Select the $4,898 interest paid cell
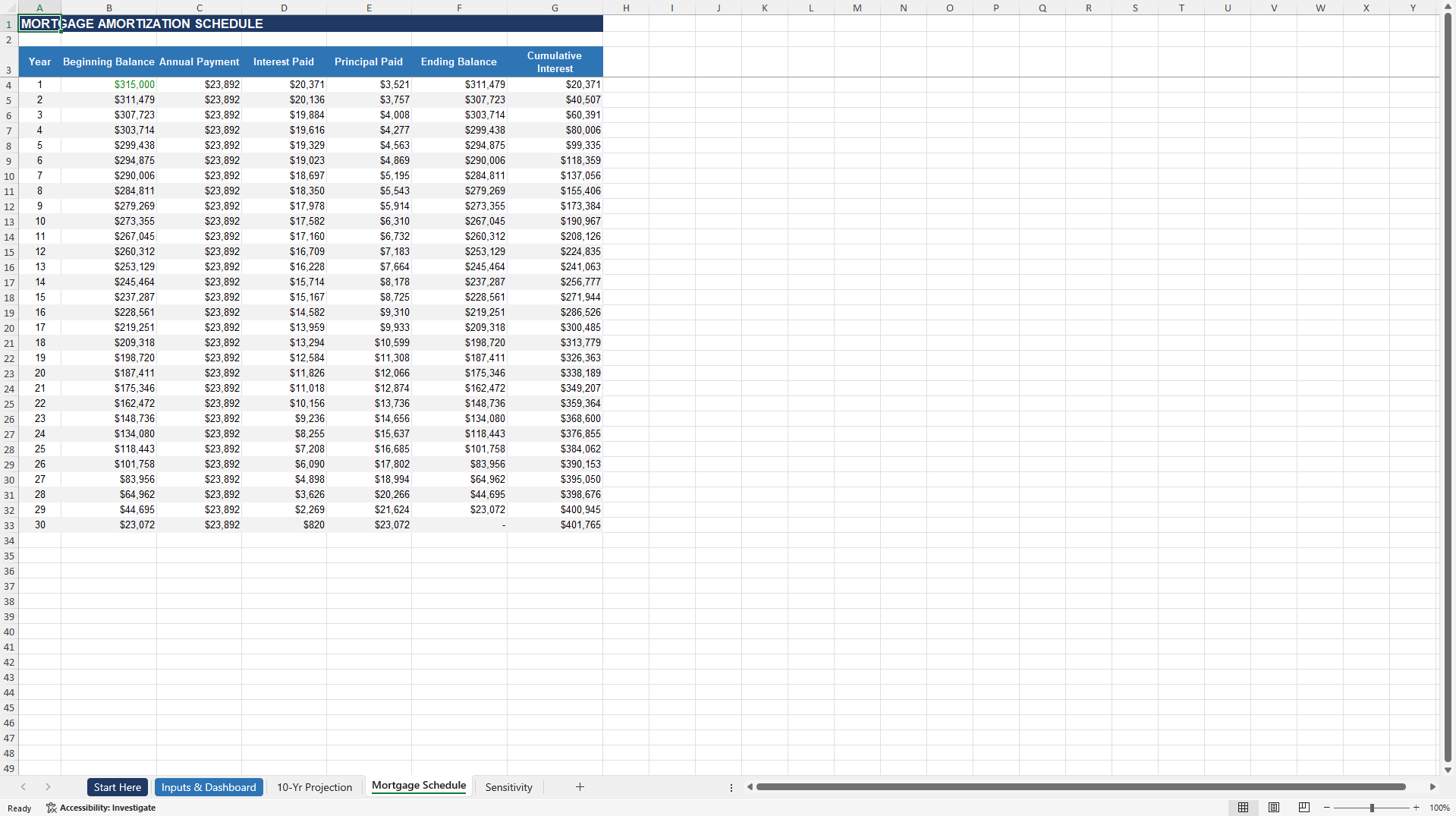The image size is (1456, 816). tap(284, 479)
